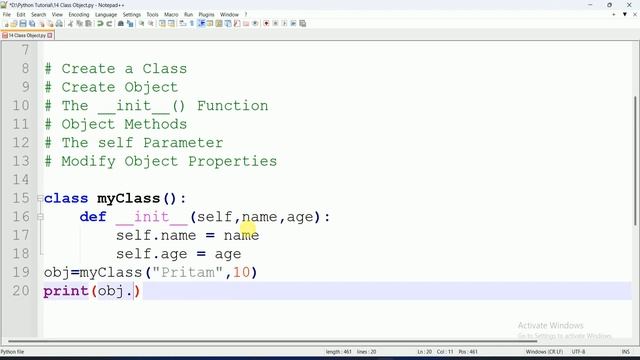Click the Close All toolbar icon
This screenshot has width=640, height=360.
click(50, 24)
